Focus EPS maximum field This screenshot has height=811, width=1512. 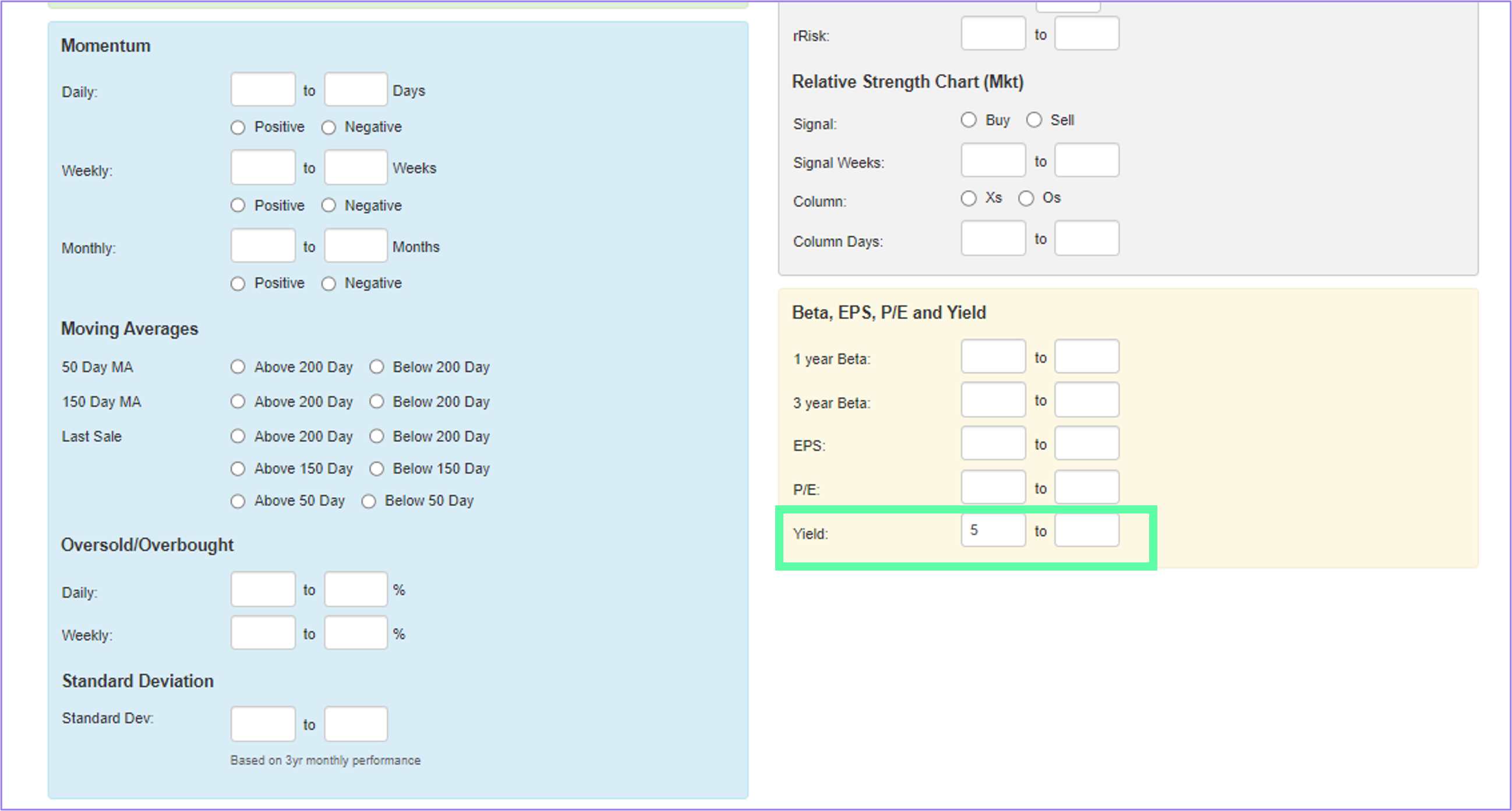(x=1086, y=443)
